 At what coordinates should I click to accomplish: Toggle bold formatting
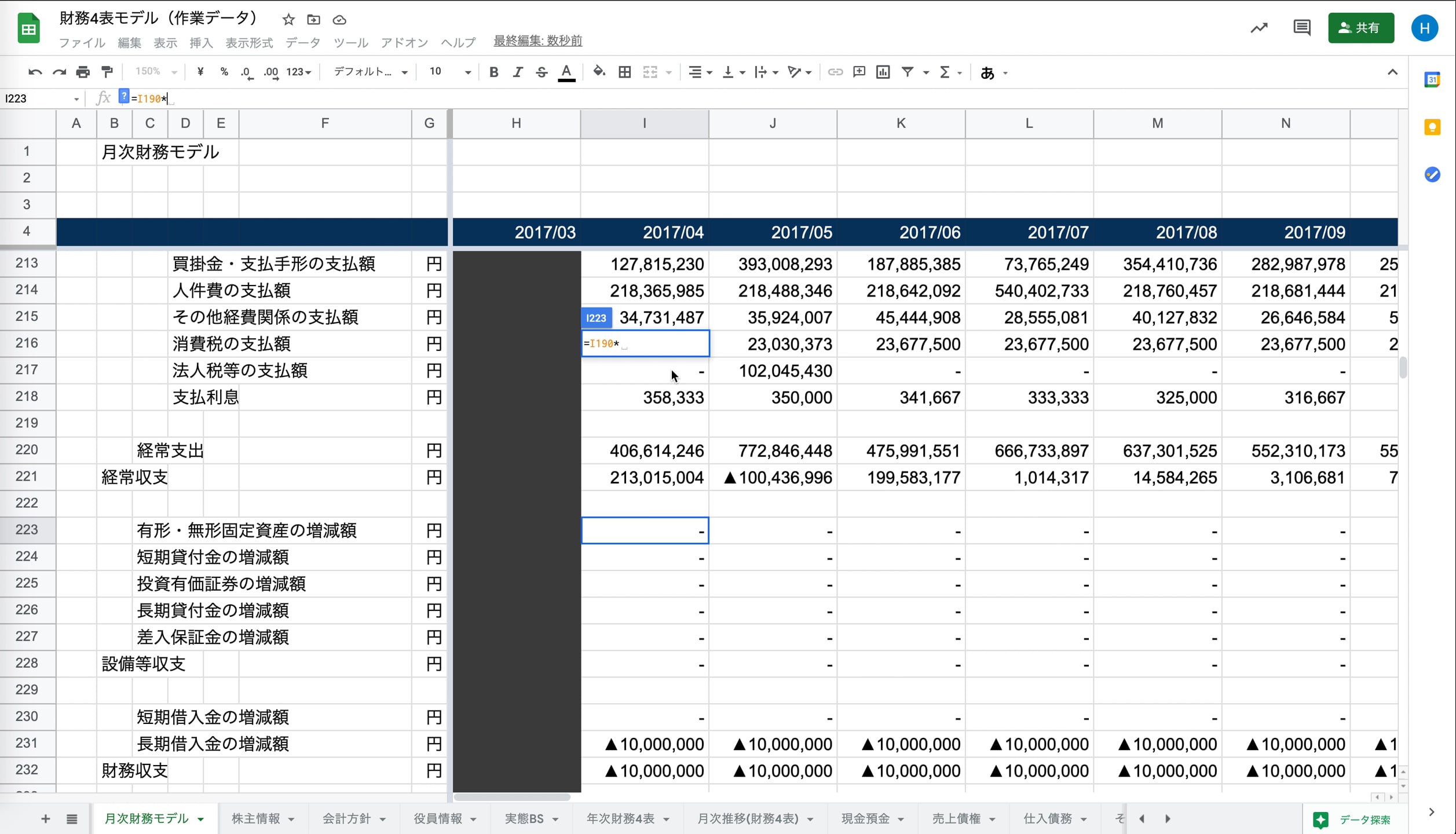click(493, 72)
